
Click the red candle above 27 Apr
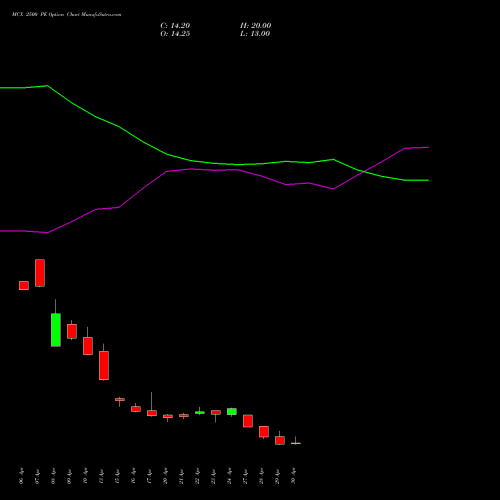[x=248, y=421]
